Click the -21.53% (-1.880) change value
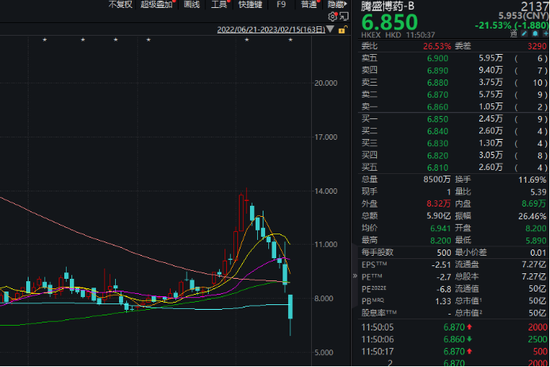The width and height of the screenshot is (550, 367). [x=511, y=25]
